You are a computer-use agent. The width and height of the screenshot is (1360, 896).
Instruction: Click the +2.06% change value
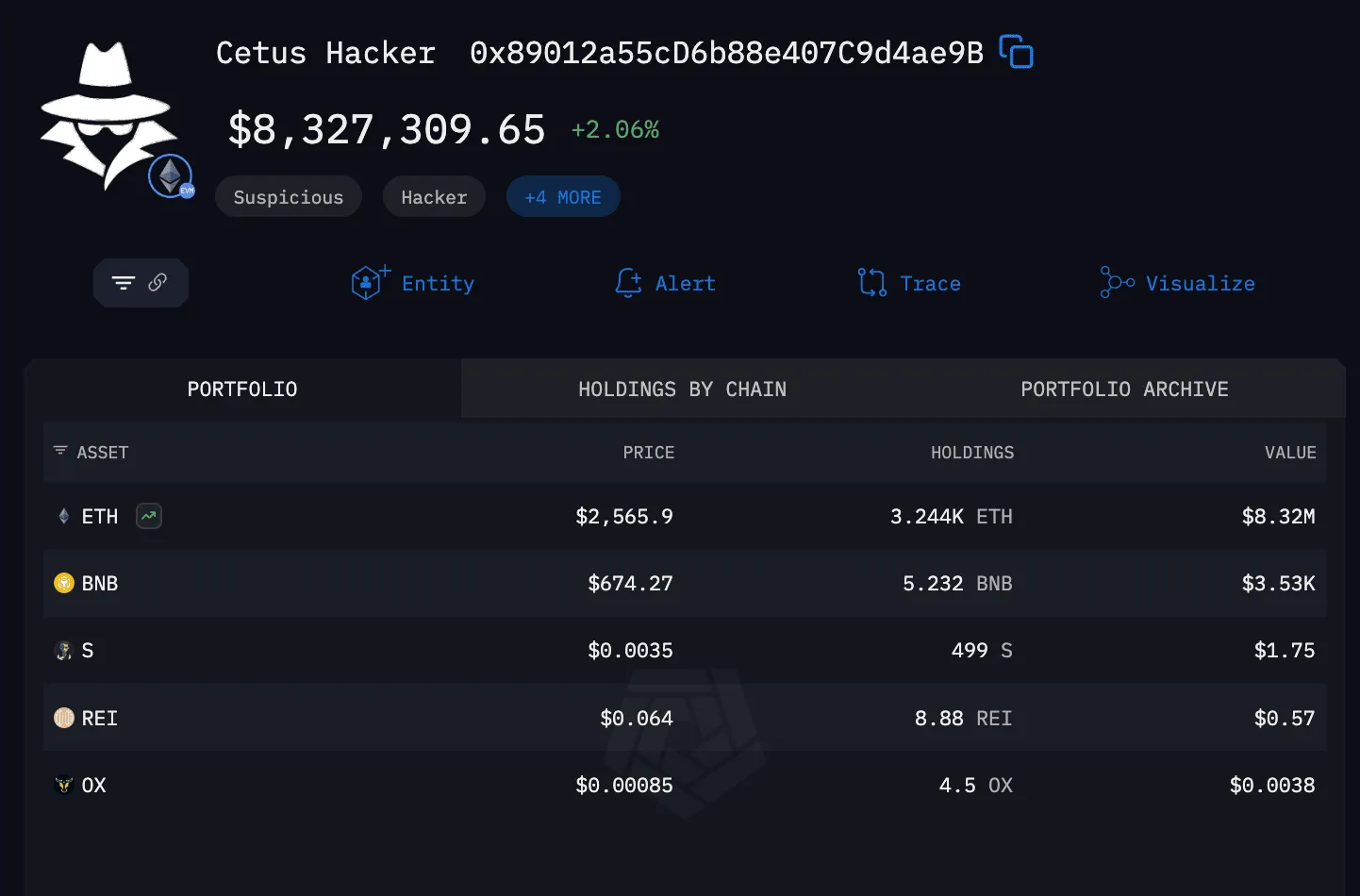click(x=615, y=129)
